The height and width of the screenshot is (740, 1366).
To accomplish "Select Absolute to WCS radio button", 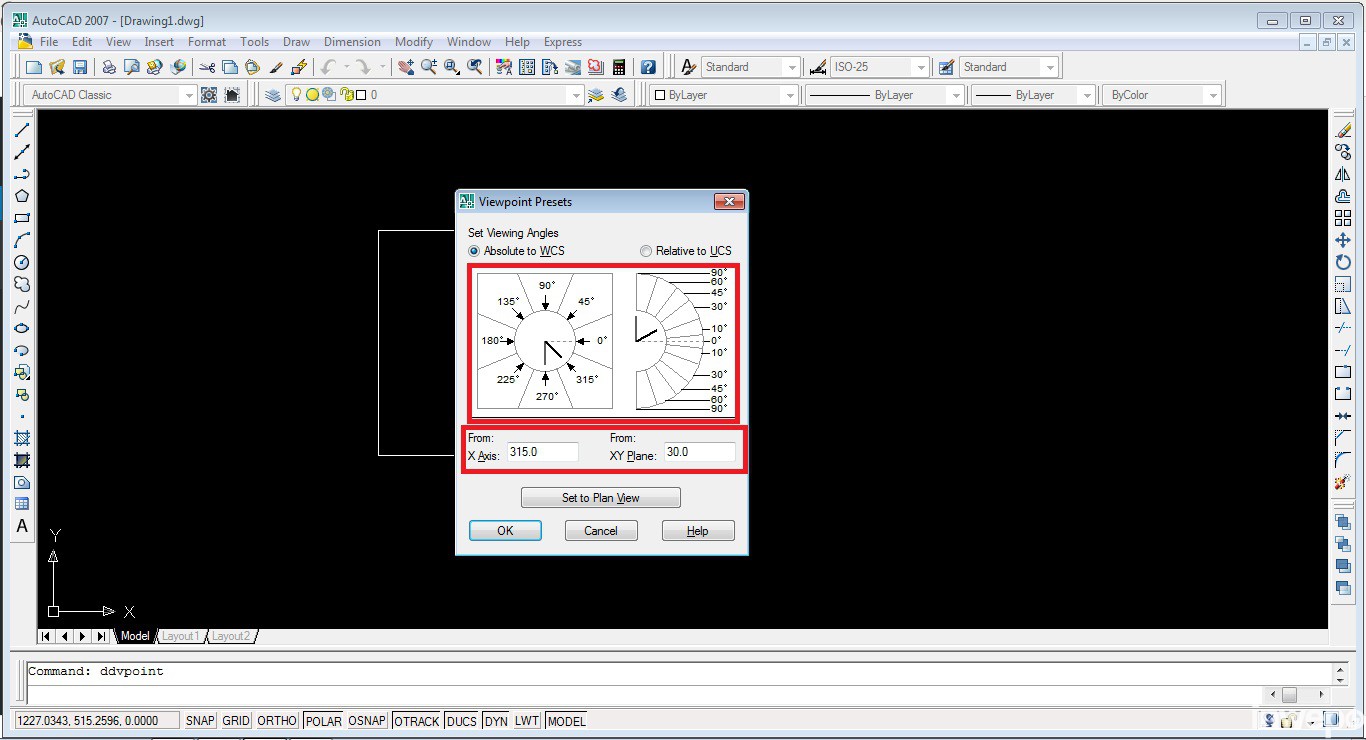I will point(475,251).
